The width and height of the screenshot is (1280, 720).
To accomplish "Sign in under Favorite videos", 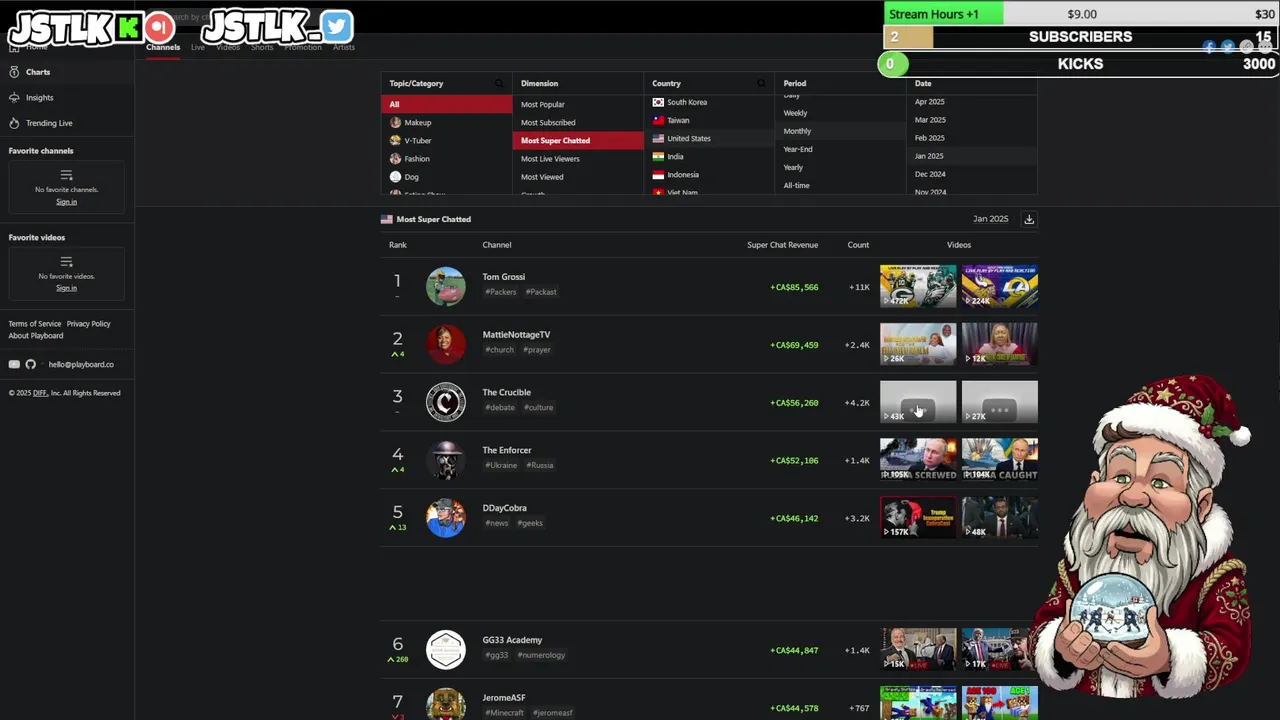I will 66,288.
